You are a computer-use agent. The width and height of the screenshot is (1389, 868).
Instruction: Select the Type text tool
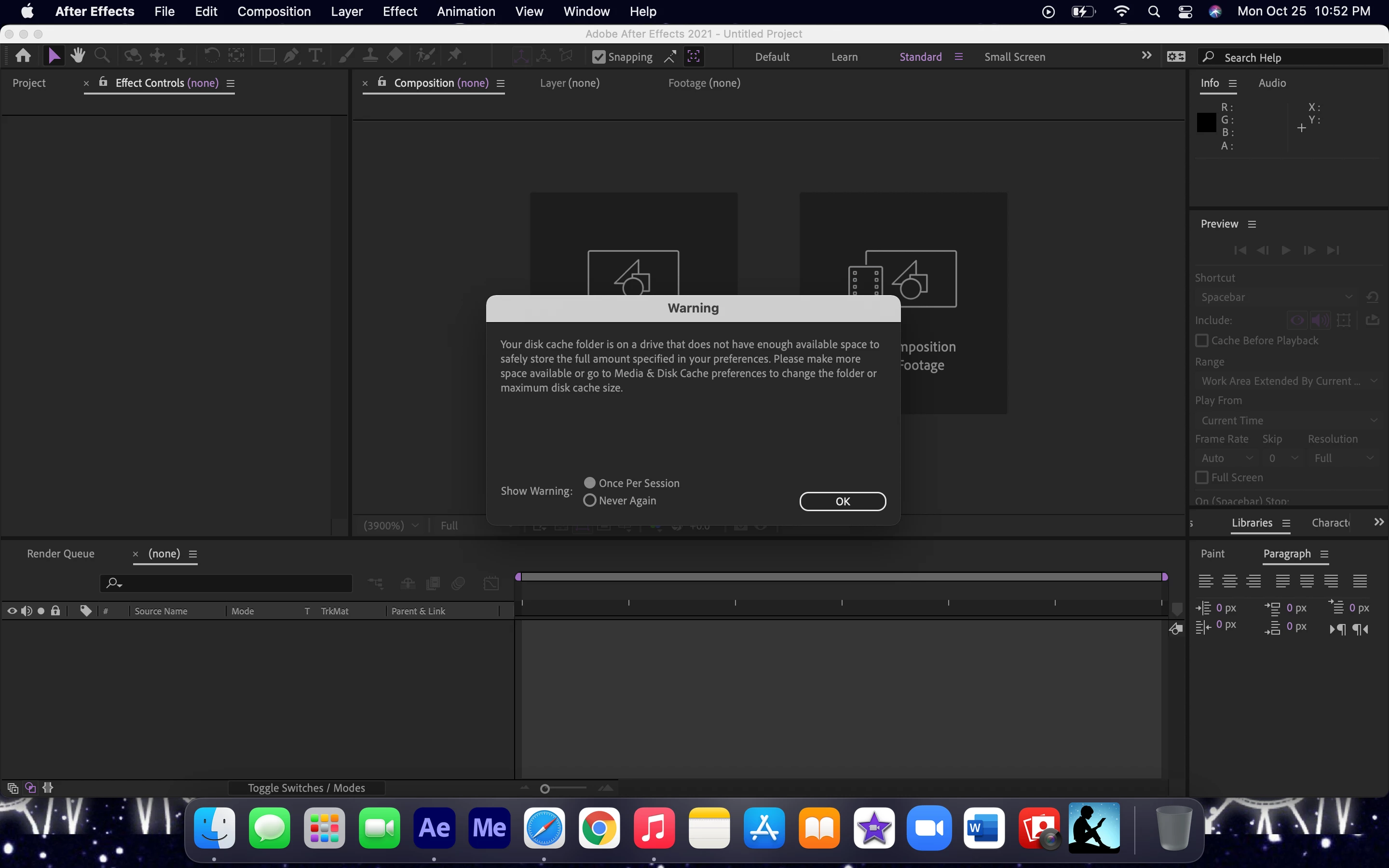[315, 55]
